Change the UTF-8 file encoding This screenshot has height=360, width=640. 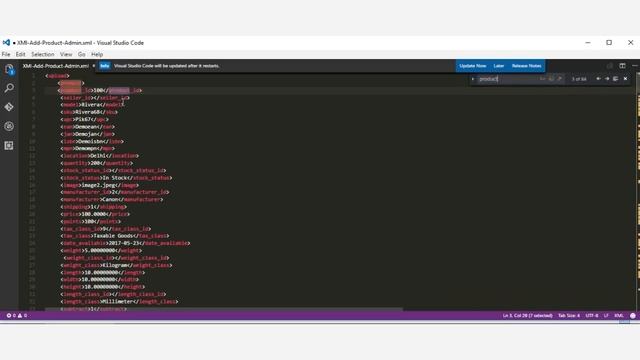point(592,316)
